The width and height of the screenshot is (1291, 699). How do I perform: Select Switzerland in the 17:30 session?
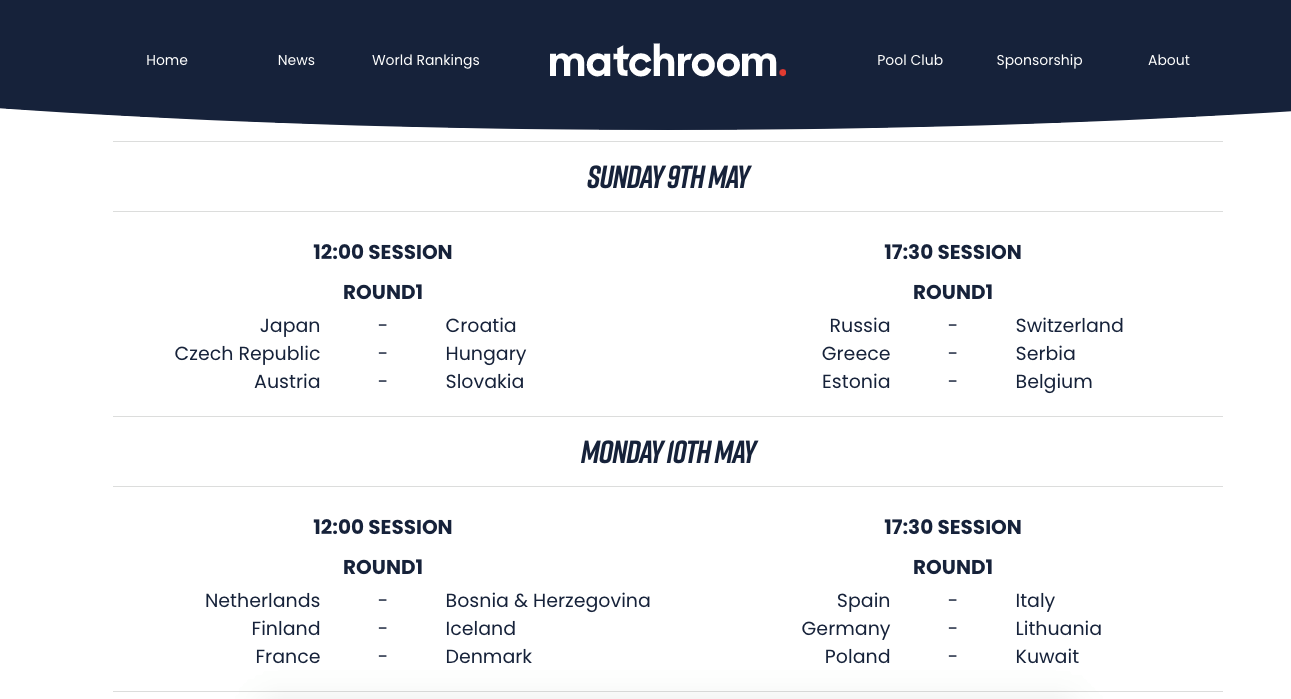(x=1069, y=325)
